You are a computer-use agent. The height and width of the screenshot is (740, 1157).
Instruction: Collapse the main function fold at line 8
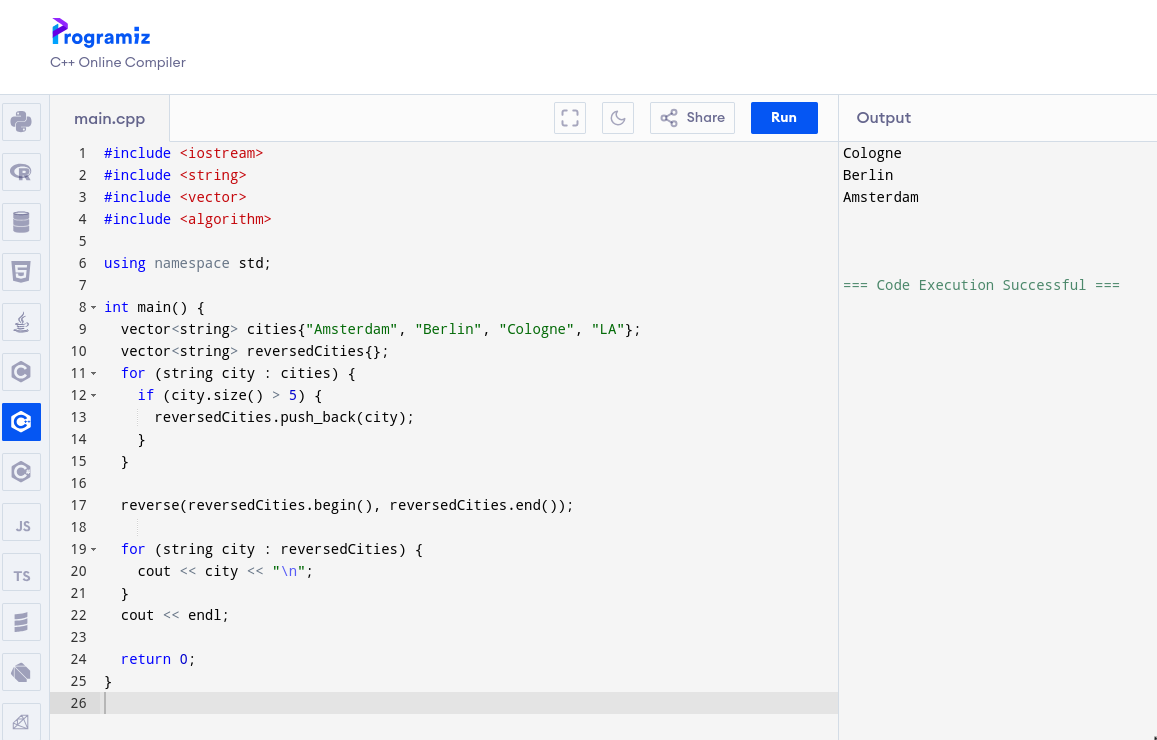point(94,308)
